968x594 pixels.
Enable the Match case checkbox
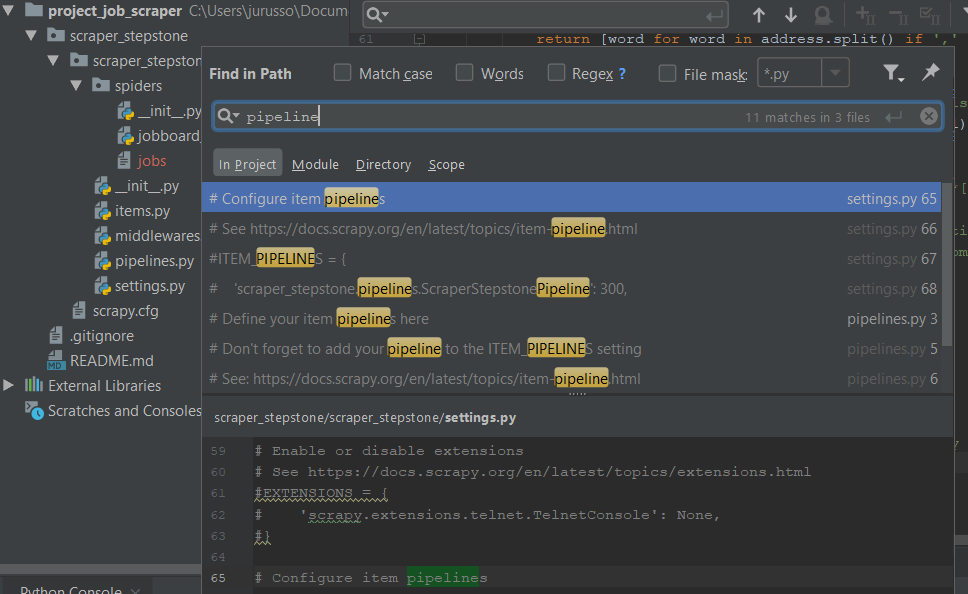[x=342, y=73]
